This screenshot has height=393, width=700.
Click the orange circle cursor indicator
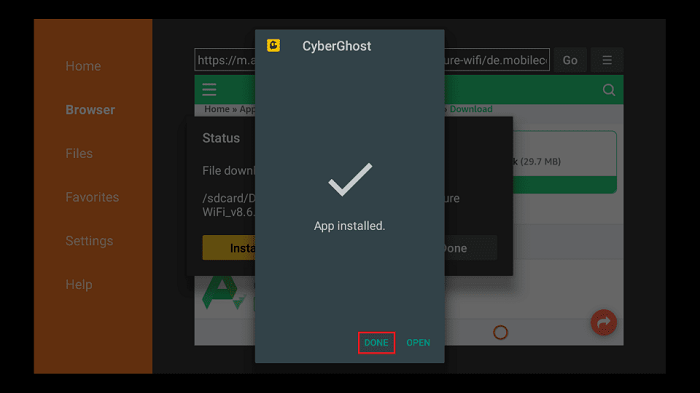point(500,332)
